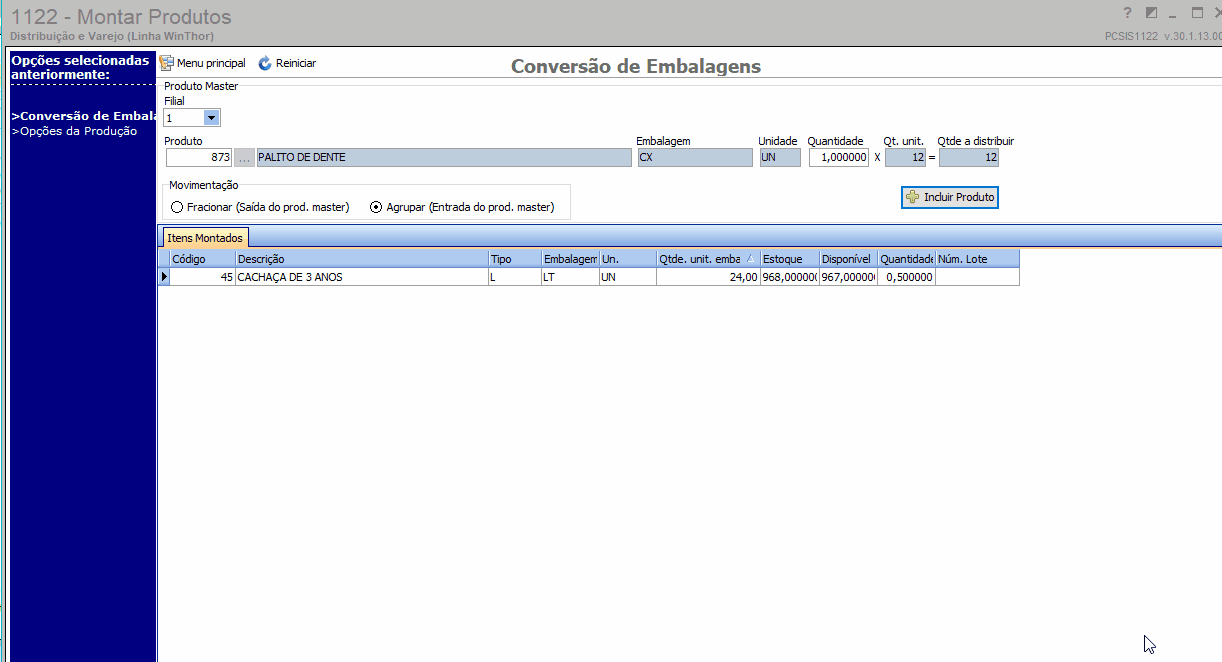Click the window restore-down icon
This screenshot has height=662, width=1222.
pyautogui.click(x=1151, y=13)
